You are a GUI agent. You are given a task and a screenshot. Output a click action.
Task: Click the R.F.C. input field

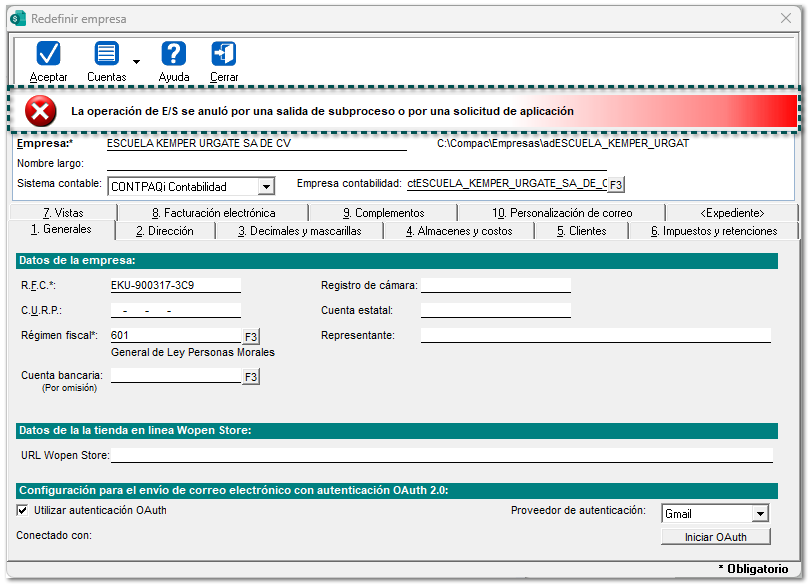coord(176,285)
